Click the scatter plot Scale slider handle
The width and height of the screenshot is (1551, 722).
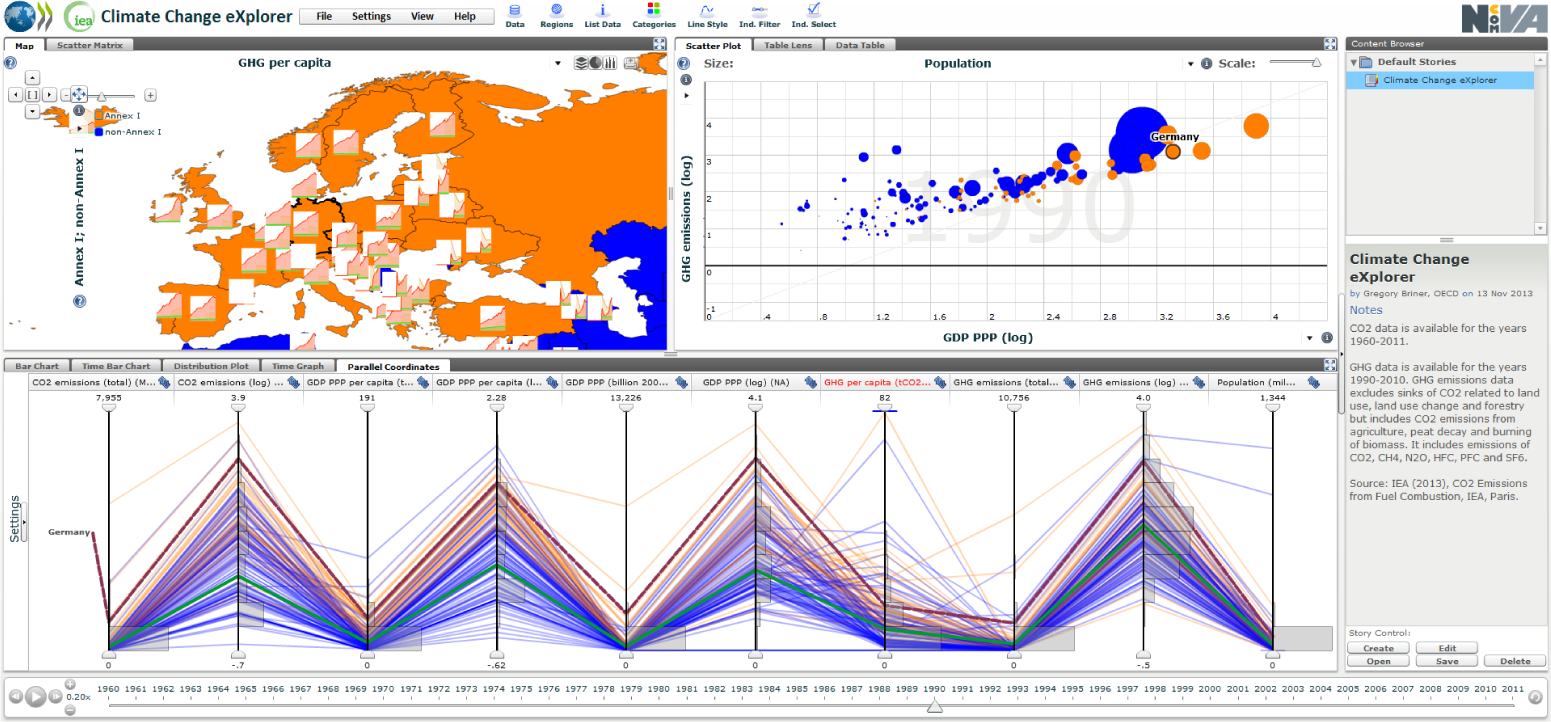(1315, 62)
